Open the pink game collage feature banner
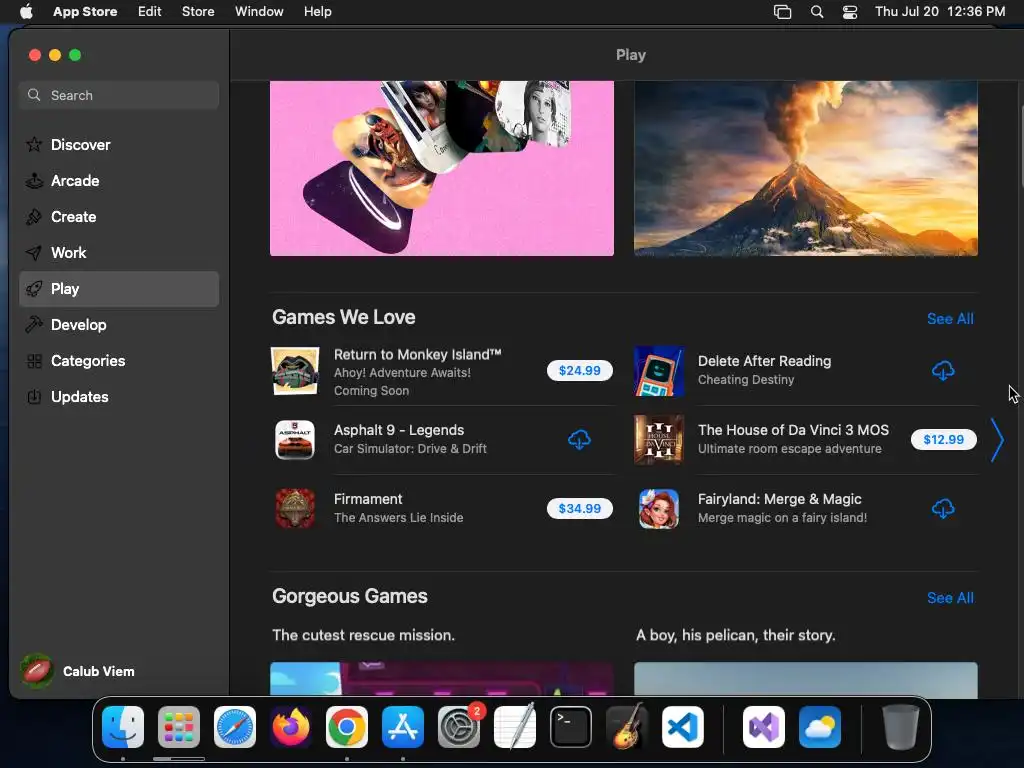The height and width of the screenshot is (768, 1024). (x=442, y=168)
